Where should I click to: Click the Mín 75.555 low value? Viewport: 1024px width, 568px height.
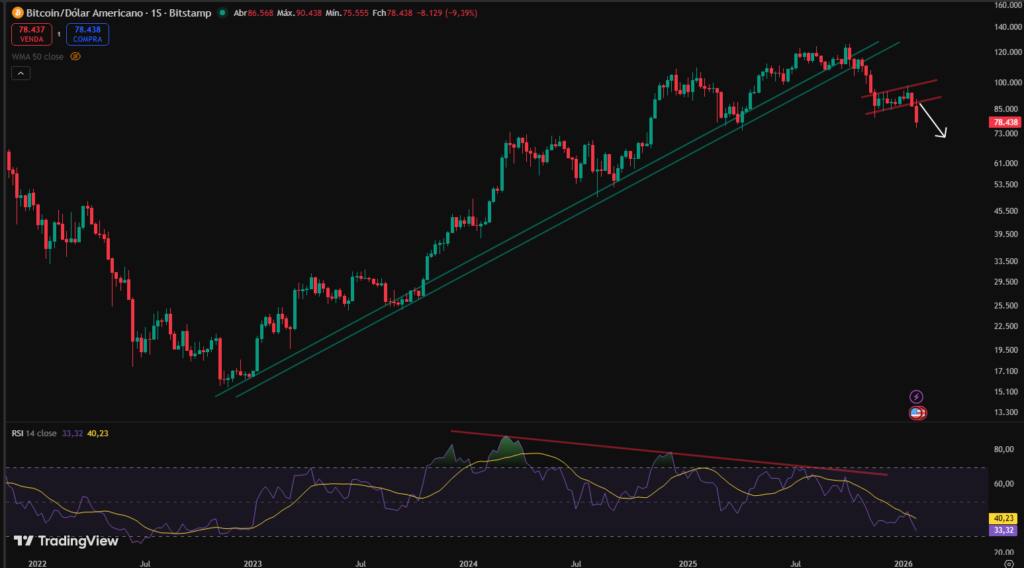pyautogui.click(x=347, y=13)
